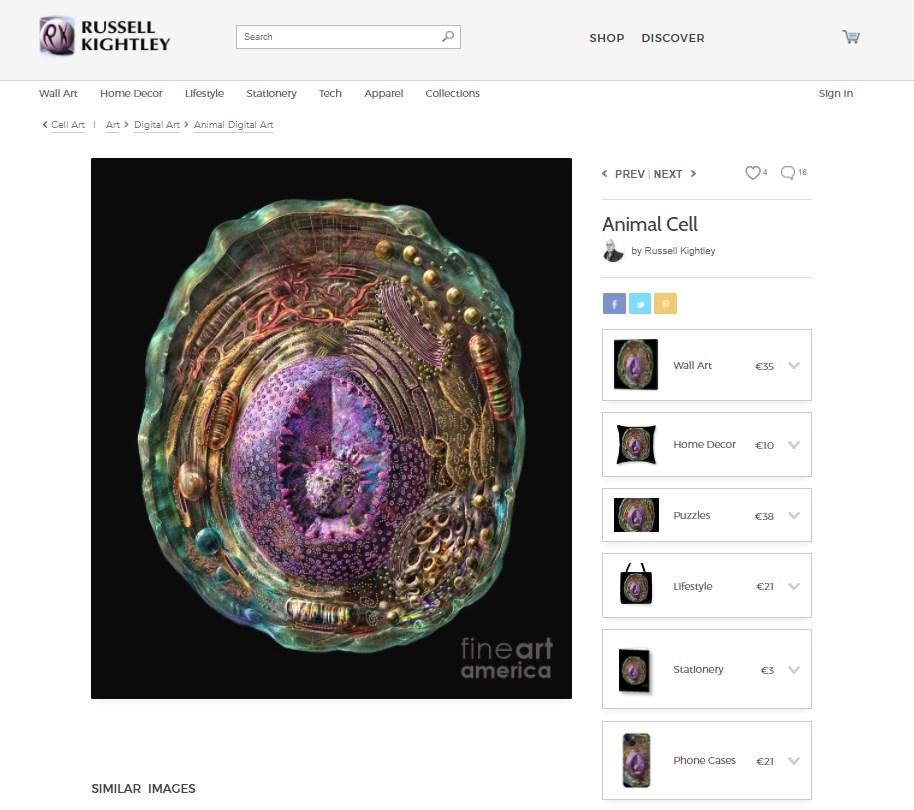Click the €10 Home Decor price
The image size is (914, 810).
[764, 445]
